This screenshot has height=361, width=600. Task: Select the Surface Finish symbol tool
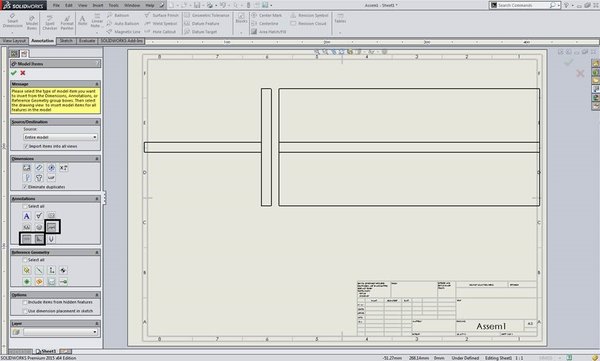point(162,15)
